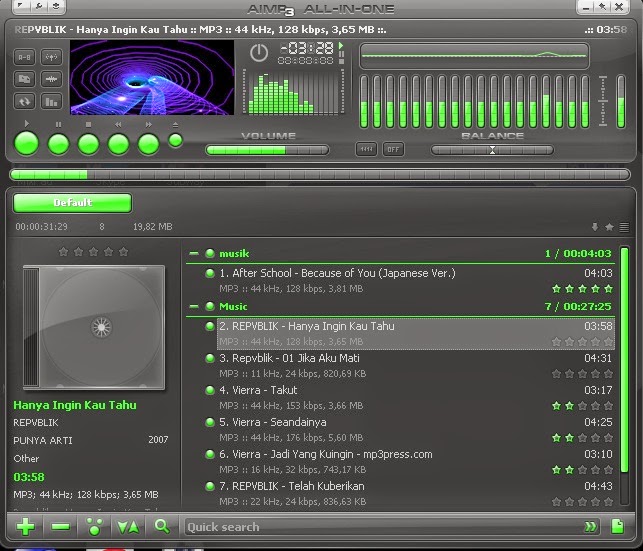
Task: Click the green dot beside Telah Kuberikan
Action: 210,486
